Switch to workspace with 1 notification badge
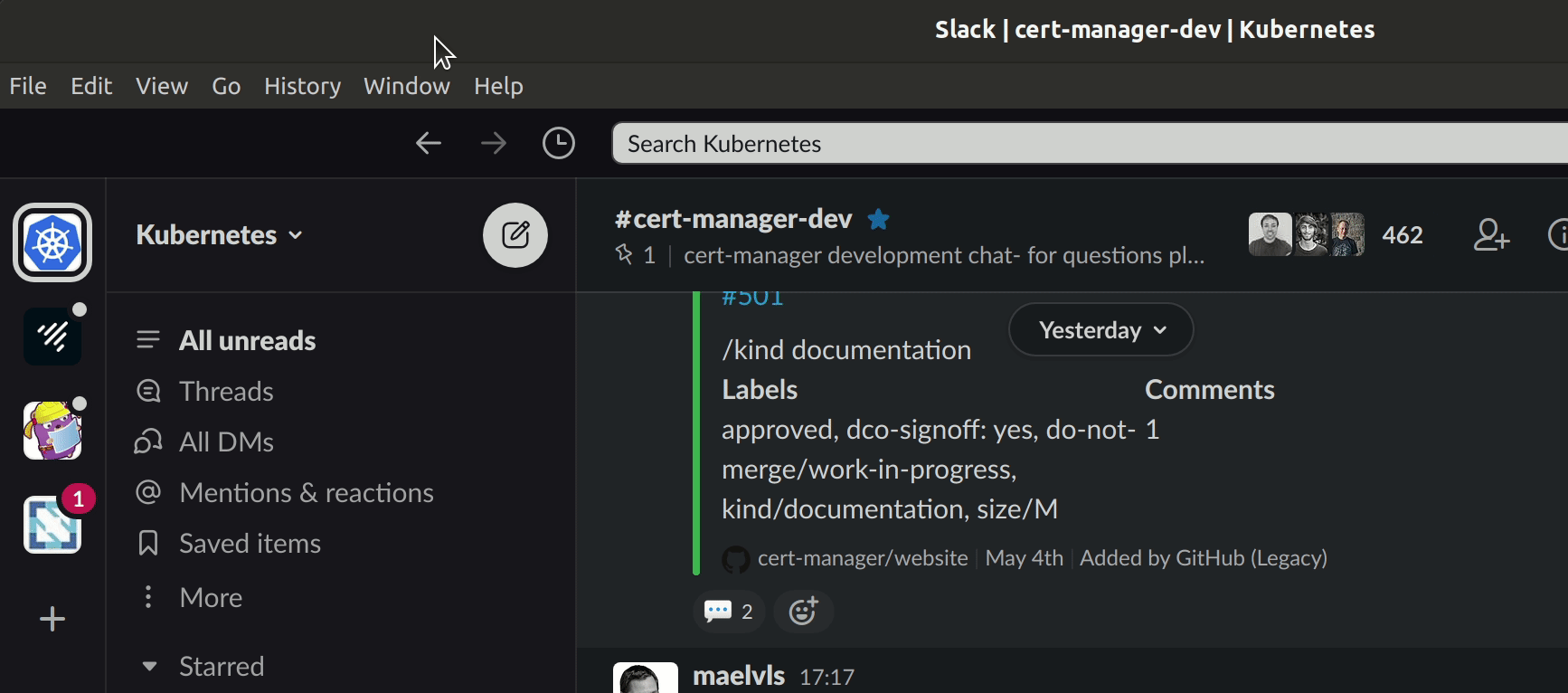This screenshot has width=1568, height=693. click(x=52, y=525)
